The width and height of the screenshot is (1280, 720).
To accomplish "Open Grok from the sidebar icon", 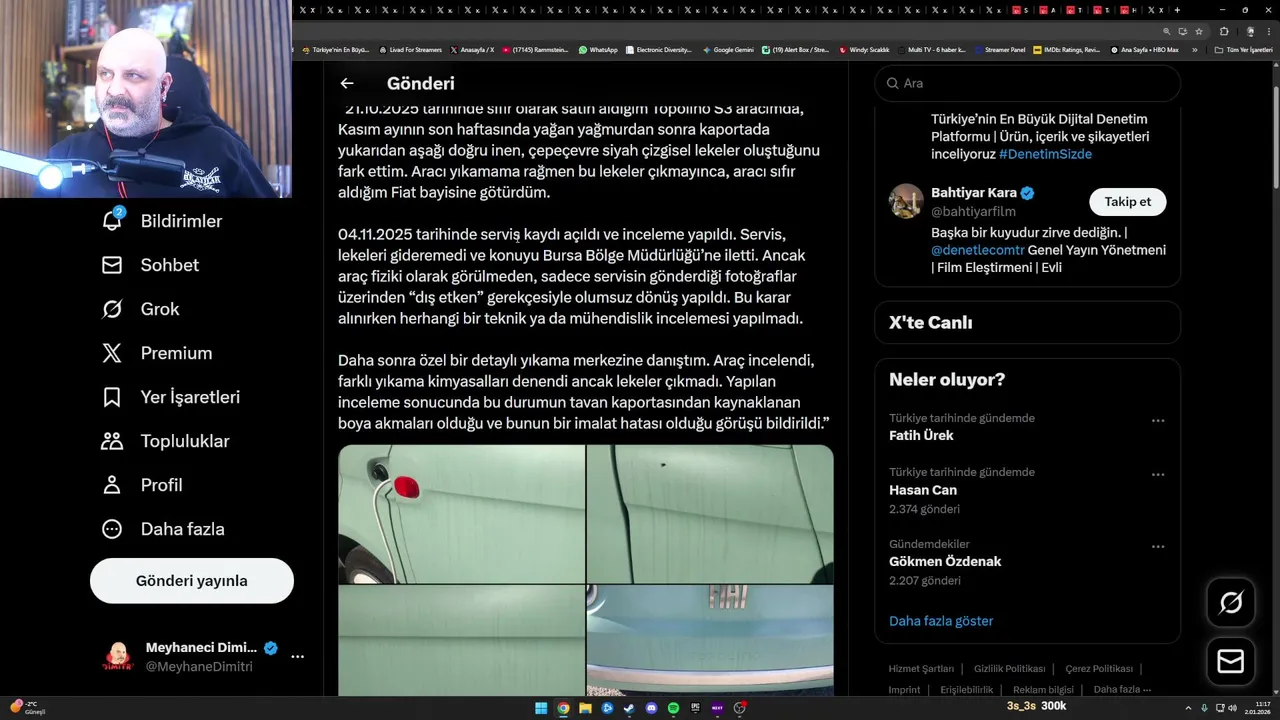I will (x=112, y=309).
